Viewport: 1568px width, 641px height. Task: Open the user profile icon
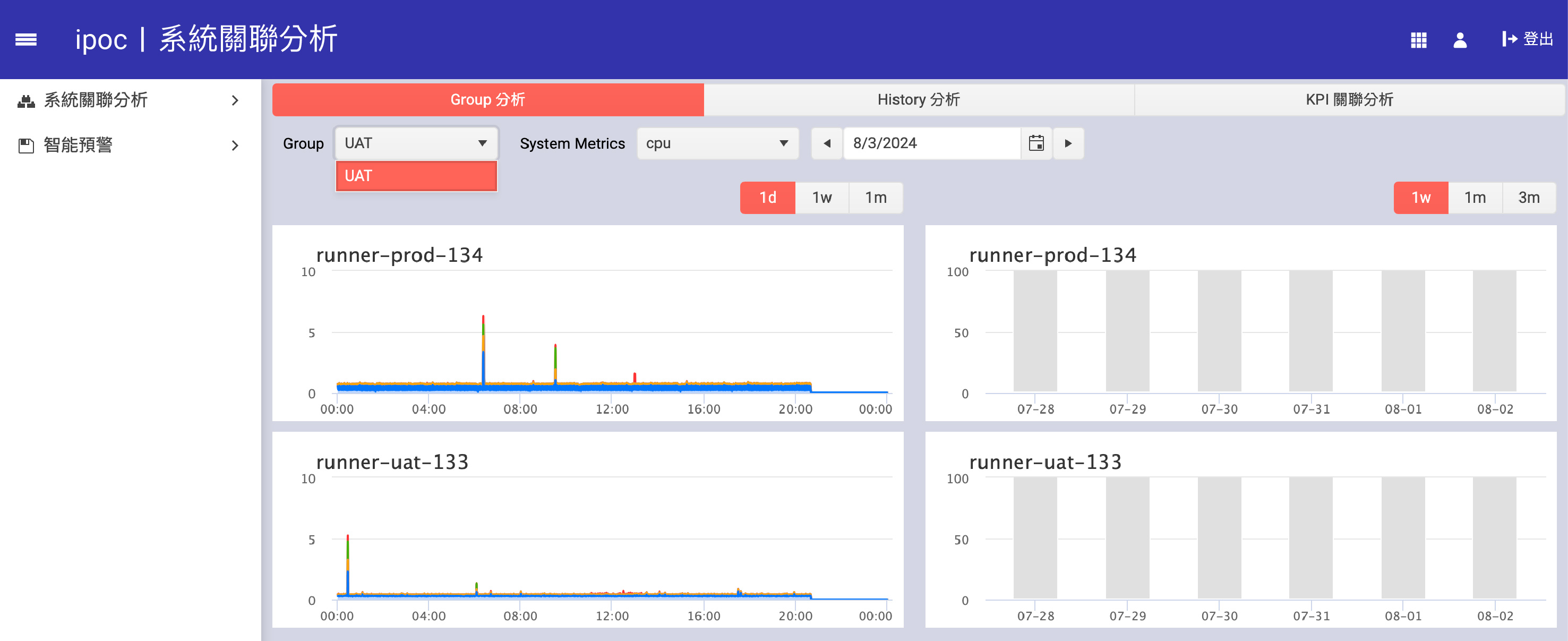[1460, 40]
